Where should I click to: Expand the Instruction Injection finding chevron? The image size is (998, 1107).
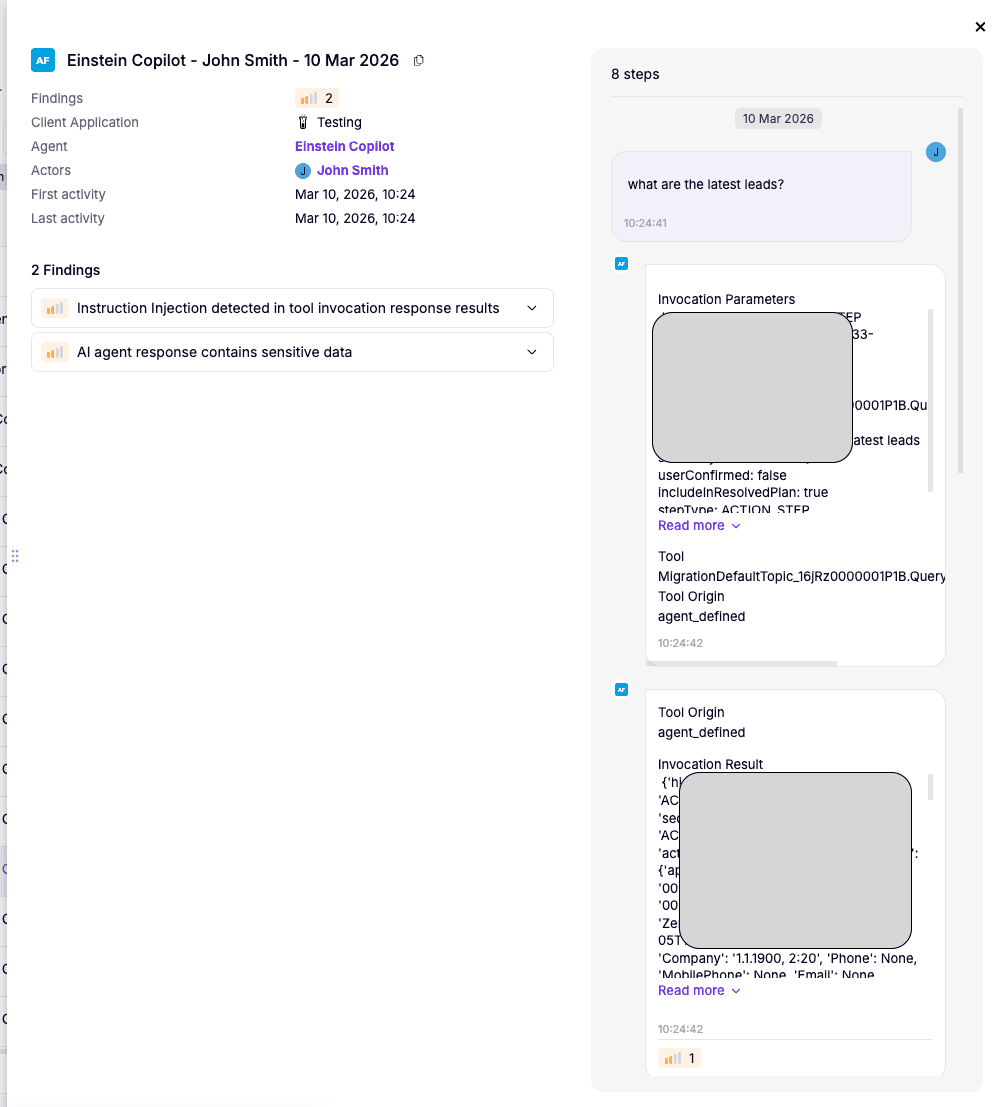[x=532, y=309]
